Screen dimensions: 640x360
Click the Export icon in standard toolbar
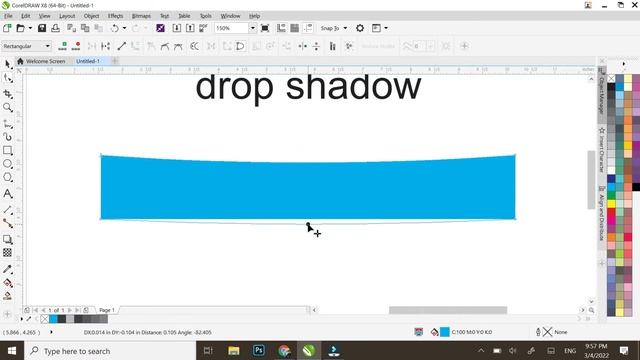click(x=190, y=28)
